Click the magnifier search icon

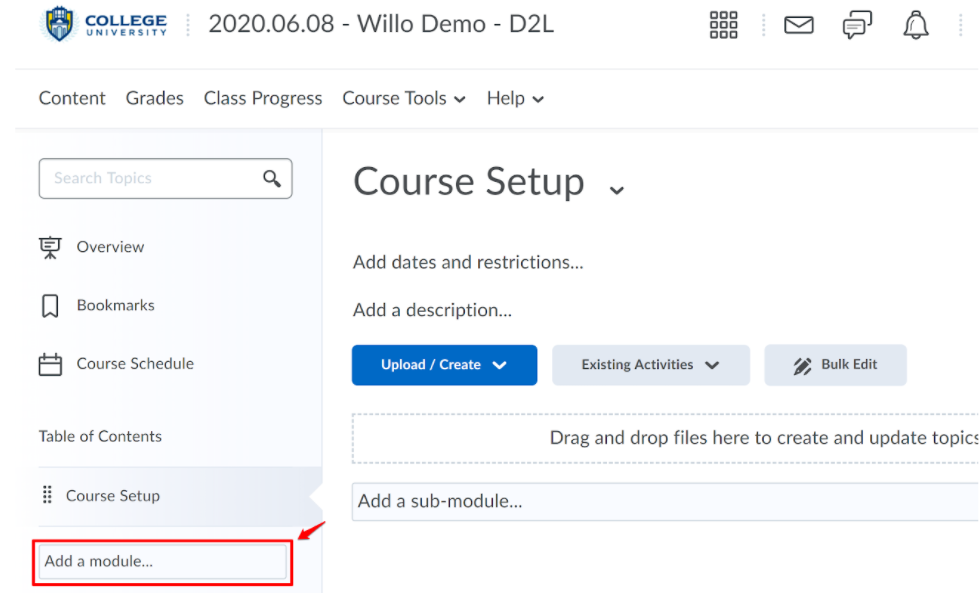(272, 179)
